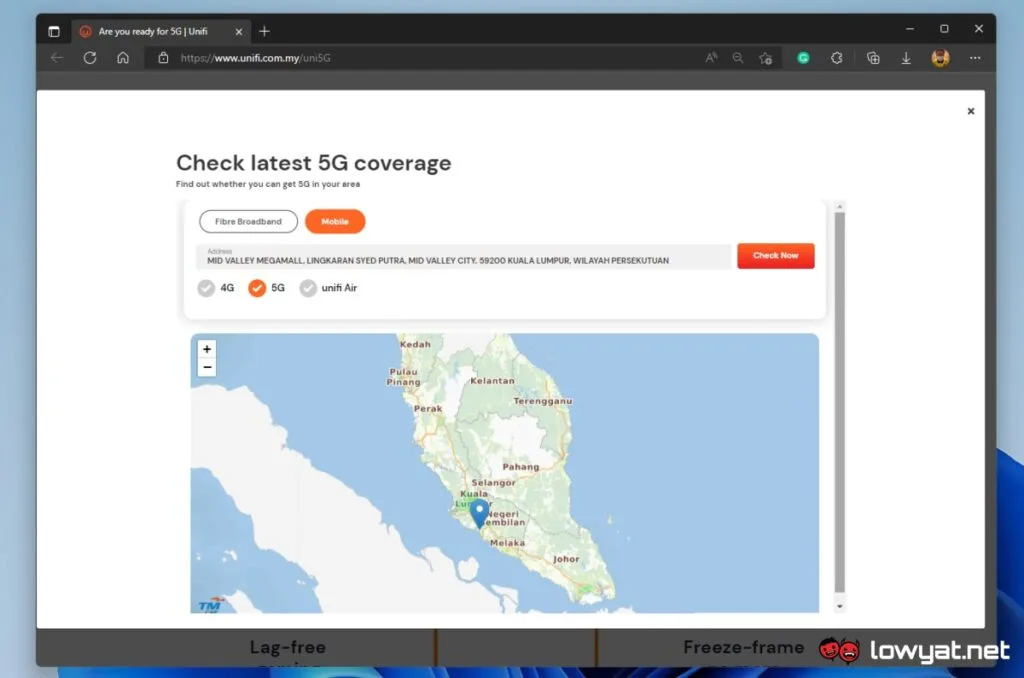Image resolution: width=1024 pixels, height=678 pixels.
Task: Click the Selangor label on map
Action: 494,483
